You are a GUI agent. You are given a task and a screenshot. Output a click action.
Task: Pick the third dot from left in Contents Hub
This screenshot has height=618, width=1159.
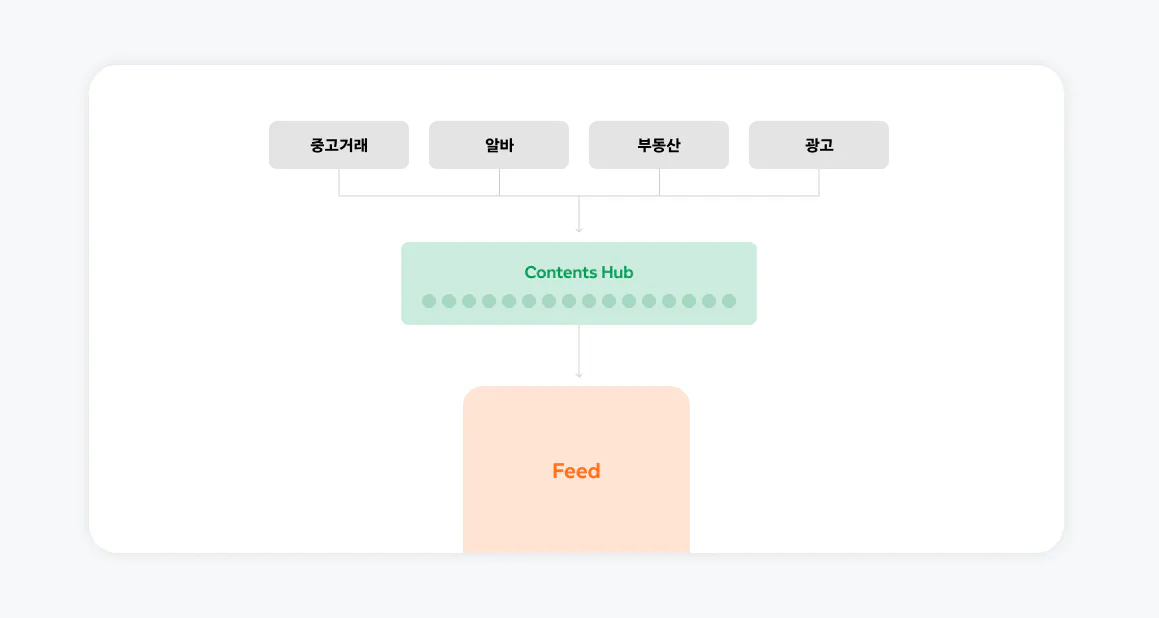click(x=469, y=301)
